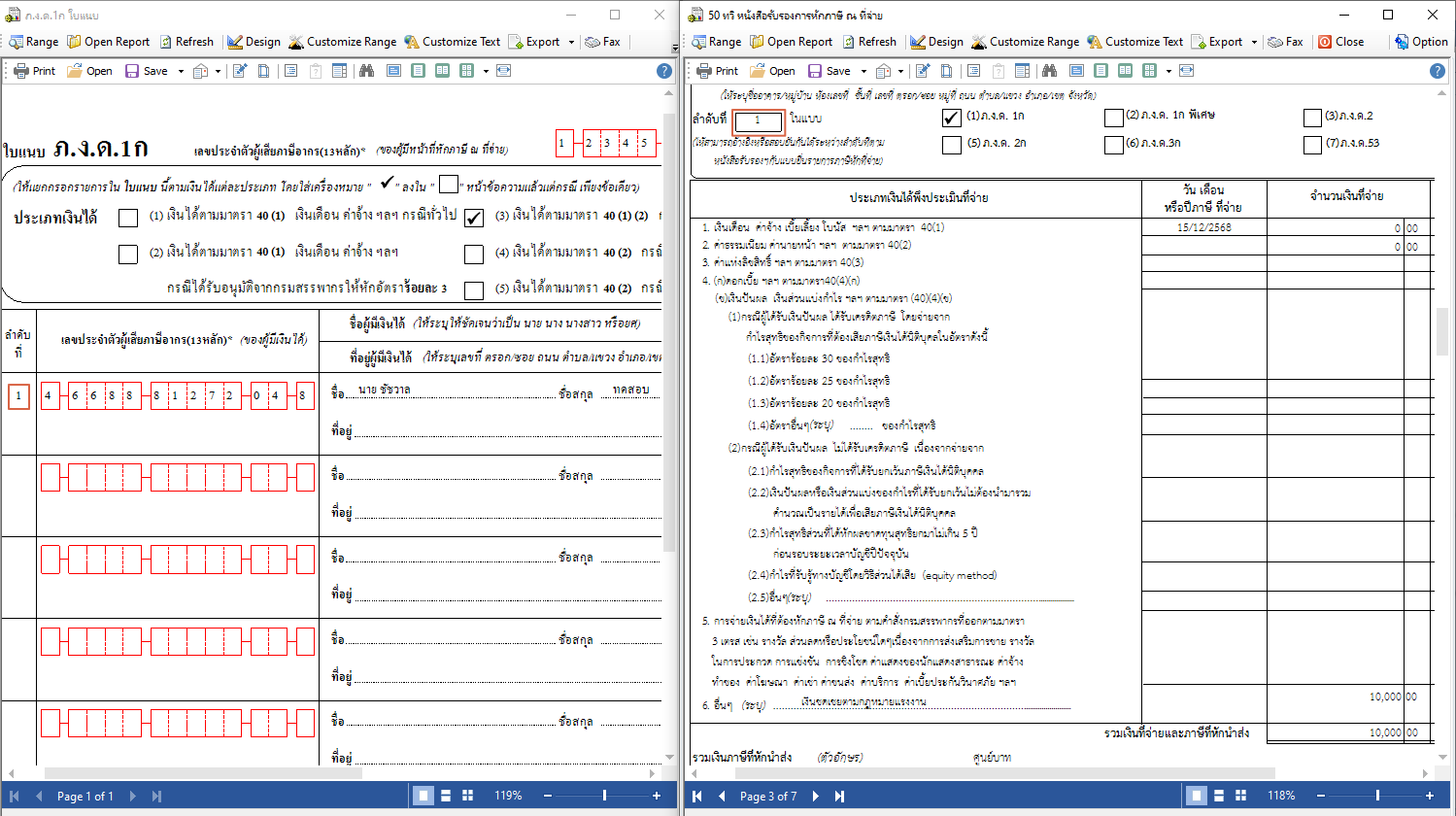The height and width of the screenshot is (816, 1456).
Task: Expand the Save dropdown arrow in left window
Action: (x=181, y=71)
